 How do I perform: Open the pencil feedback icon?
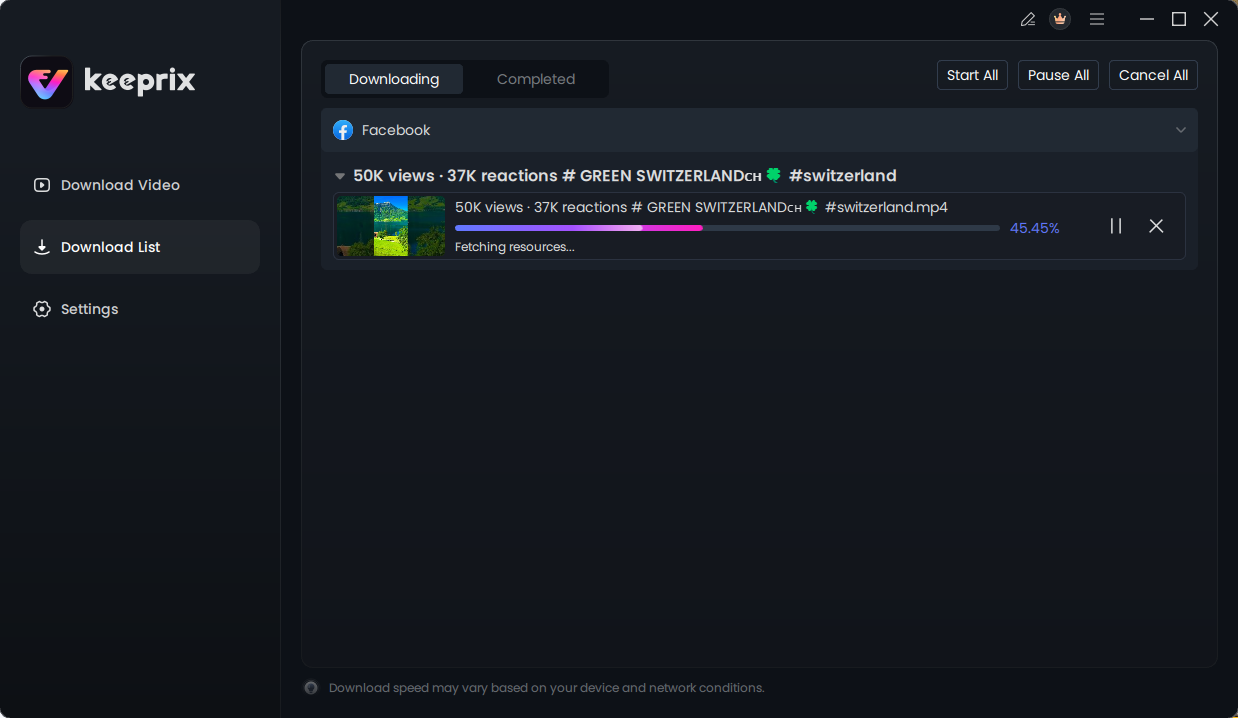coord(1027,18)
